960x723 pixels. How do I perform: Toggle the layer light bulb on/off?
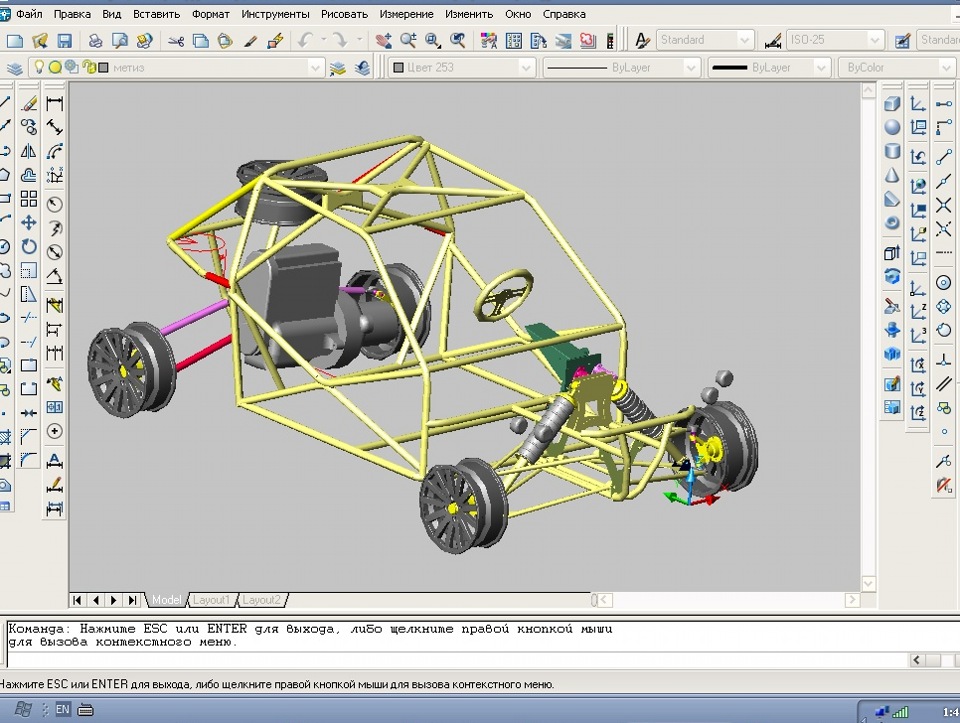click(x=40, y=67)
